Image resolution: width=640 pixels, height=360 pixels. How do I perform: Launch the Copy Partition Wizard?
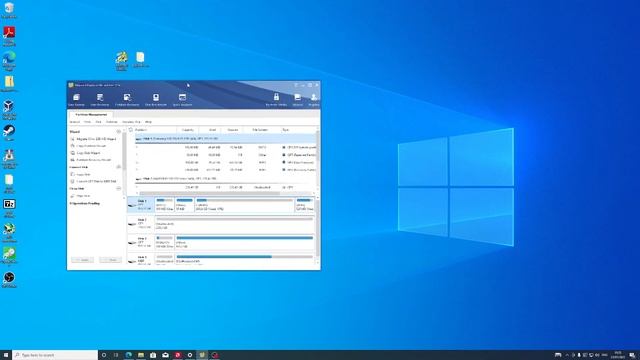click(x=88, y=146)
